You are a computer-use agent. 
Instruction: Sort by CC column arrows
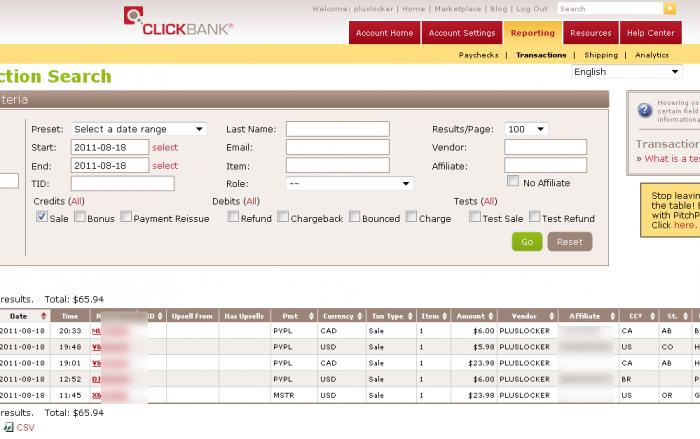pos(652,316)
